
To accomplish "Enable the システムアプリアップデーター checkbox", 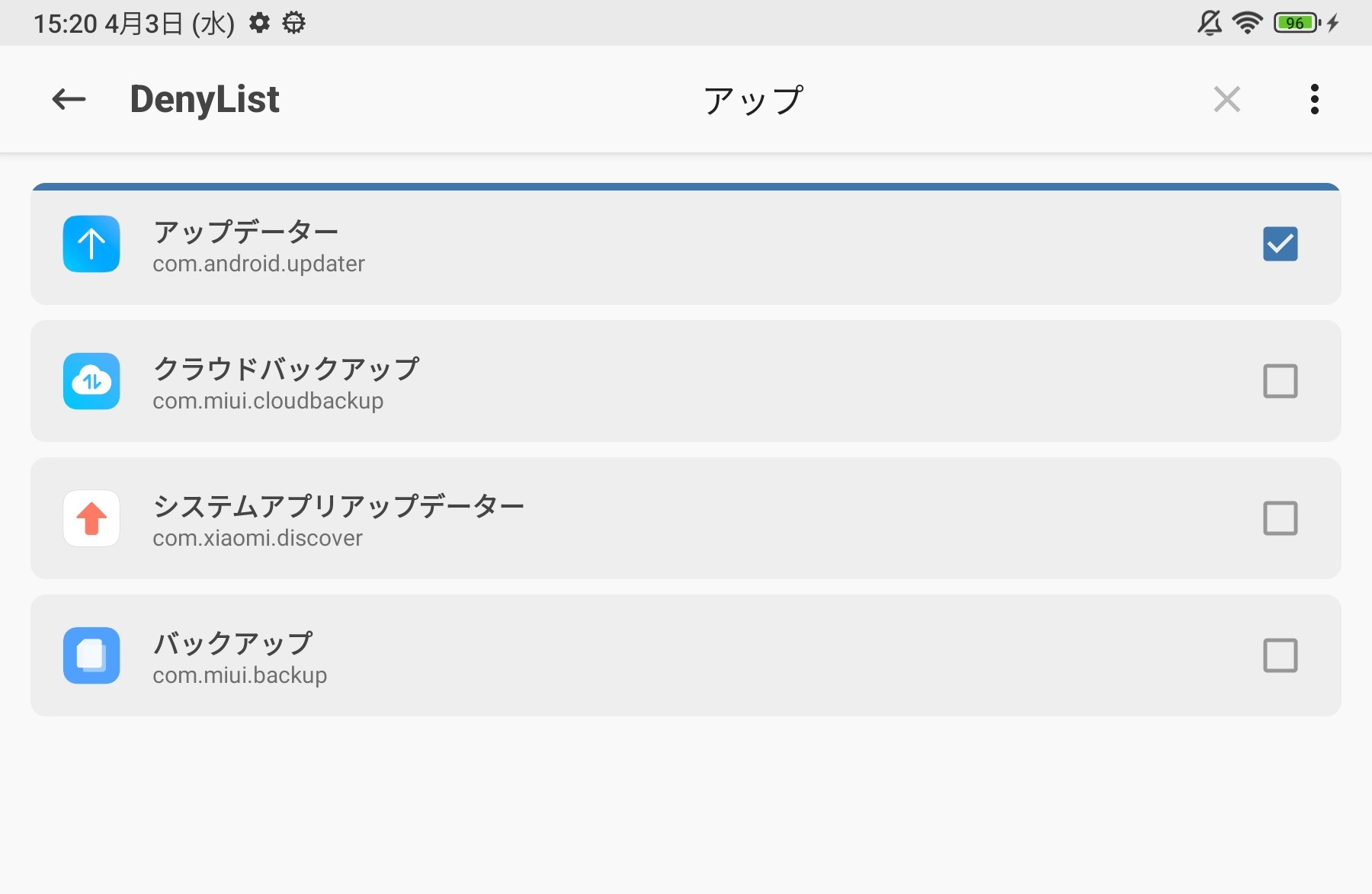I will coord(1280,518).
